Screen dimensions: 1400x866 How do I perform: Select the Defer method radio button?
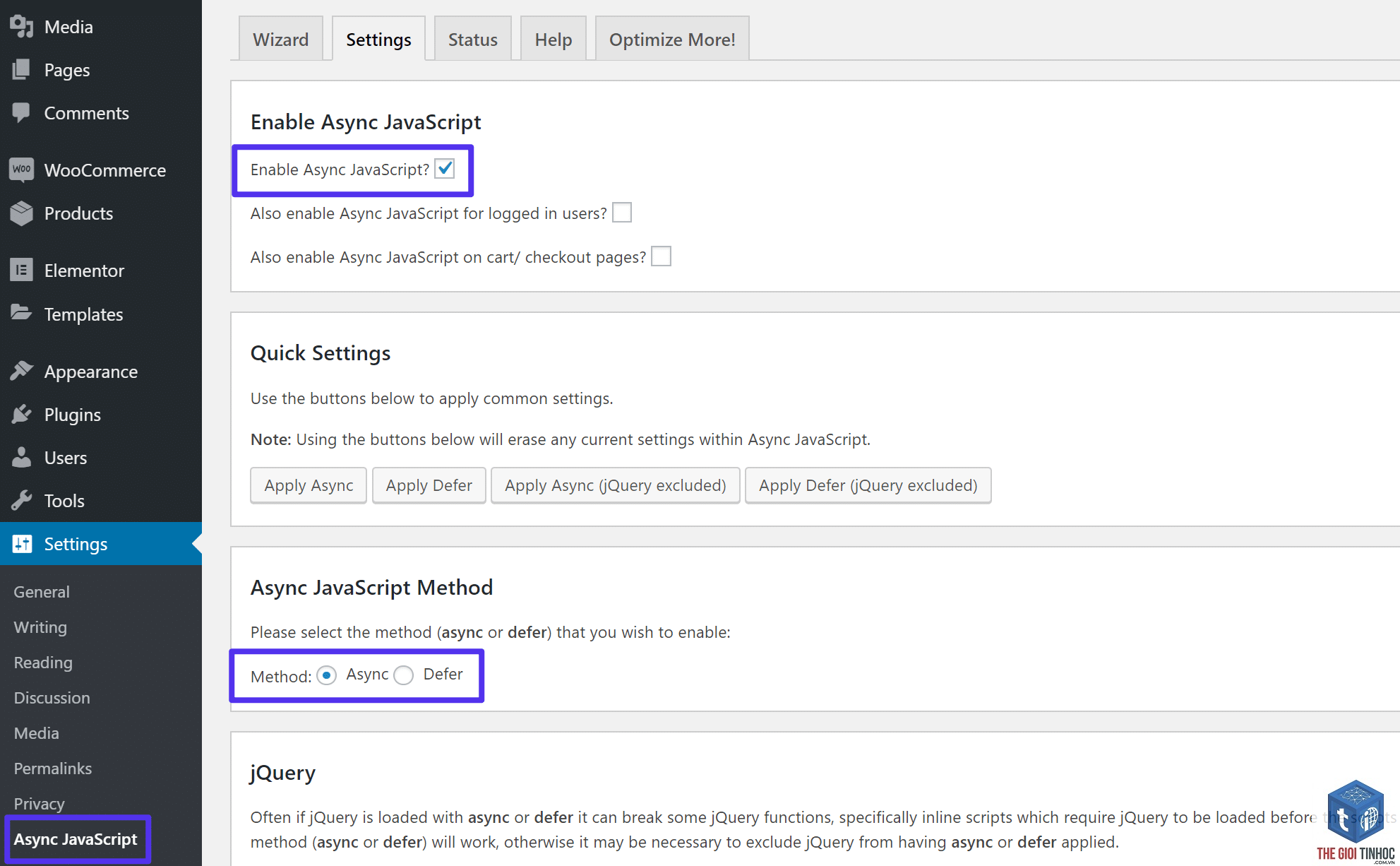[404, 675]
